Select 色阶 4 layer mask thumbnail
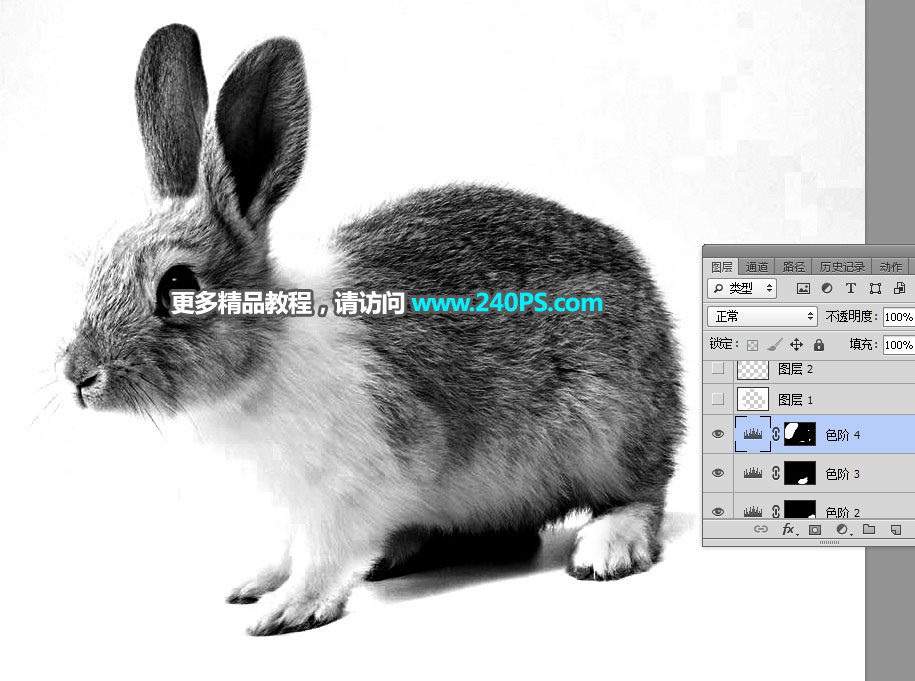 799,434
